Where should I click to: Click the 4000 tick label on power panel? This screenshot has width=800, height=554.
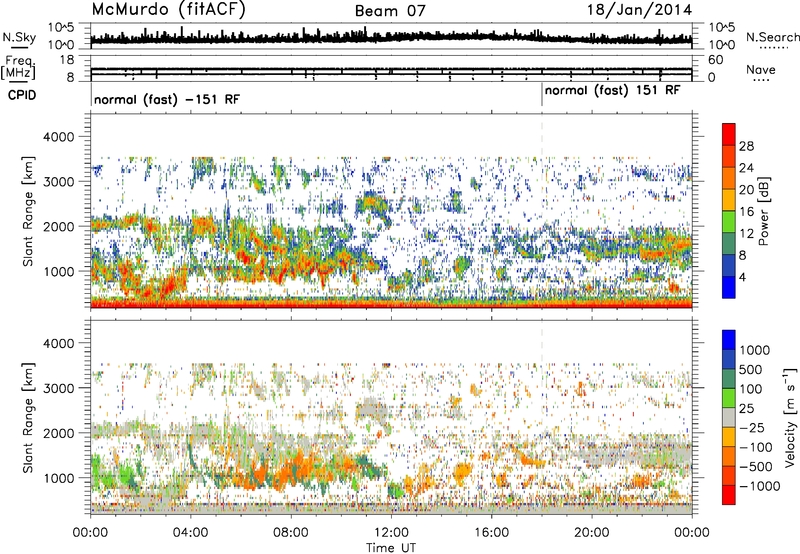(x=58, y=137)
